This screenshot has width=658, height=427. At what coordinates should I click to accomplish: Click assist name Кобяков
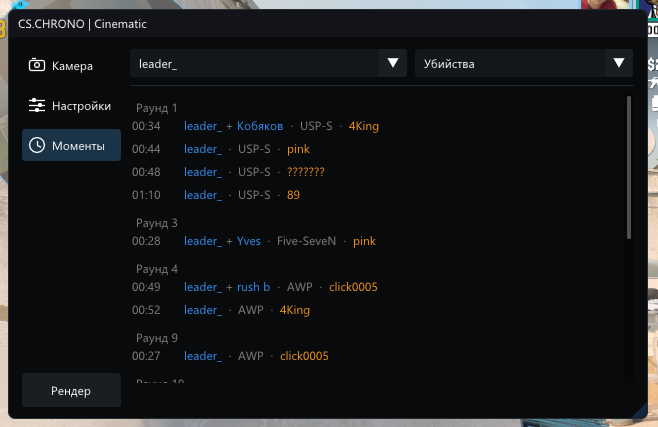(x=260, y=126)
